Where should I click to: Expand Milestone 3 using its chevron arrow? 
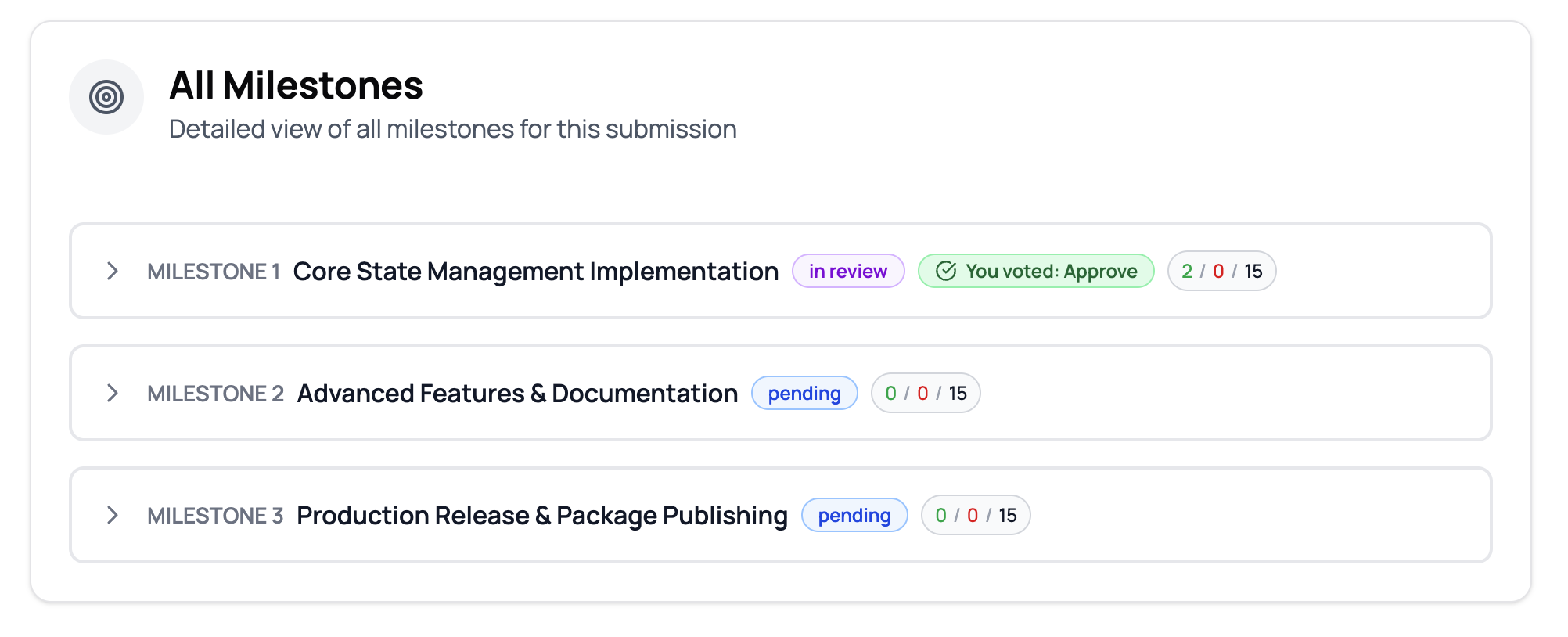pos(113,515)
